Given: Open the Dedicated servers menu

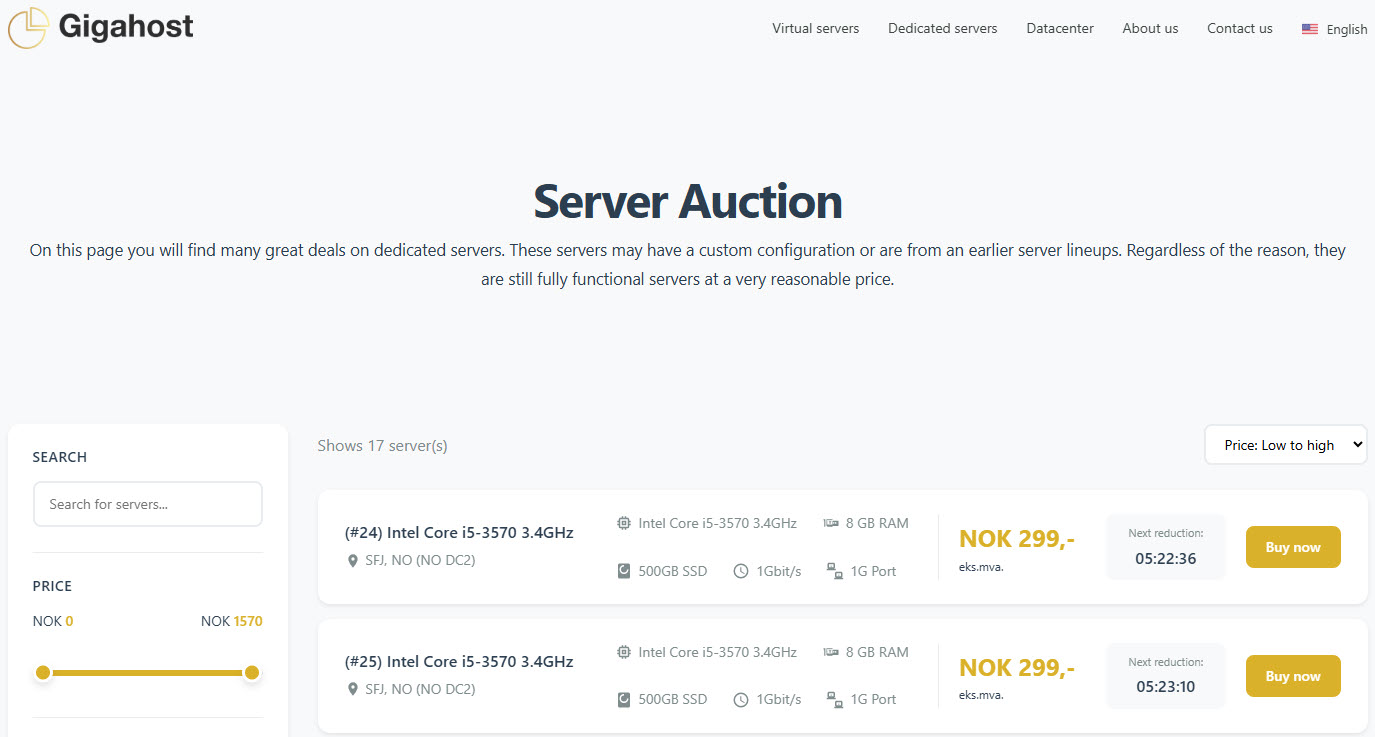Looking at the screenshot, I should [x=942, y=28].
